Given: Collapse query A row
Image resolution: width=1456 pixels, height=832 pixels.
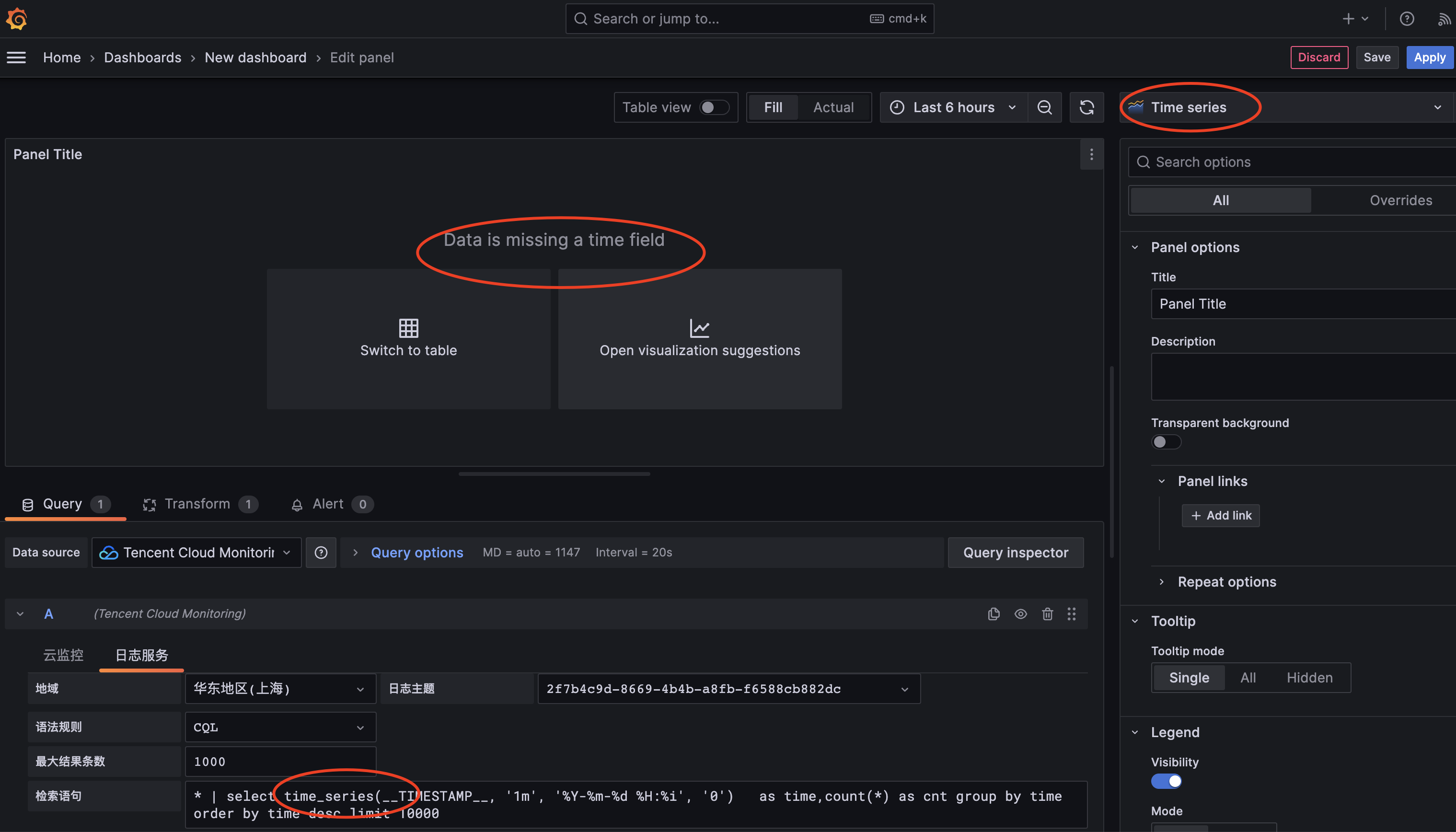Looking at the screenshot, I should tap(20, 614).
